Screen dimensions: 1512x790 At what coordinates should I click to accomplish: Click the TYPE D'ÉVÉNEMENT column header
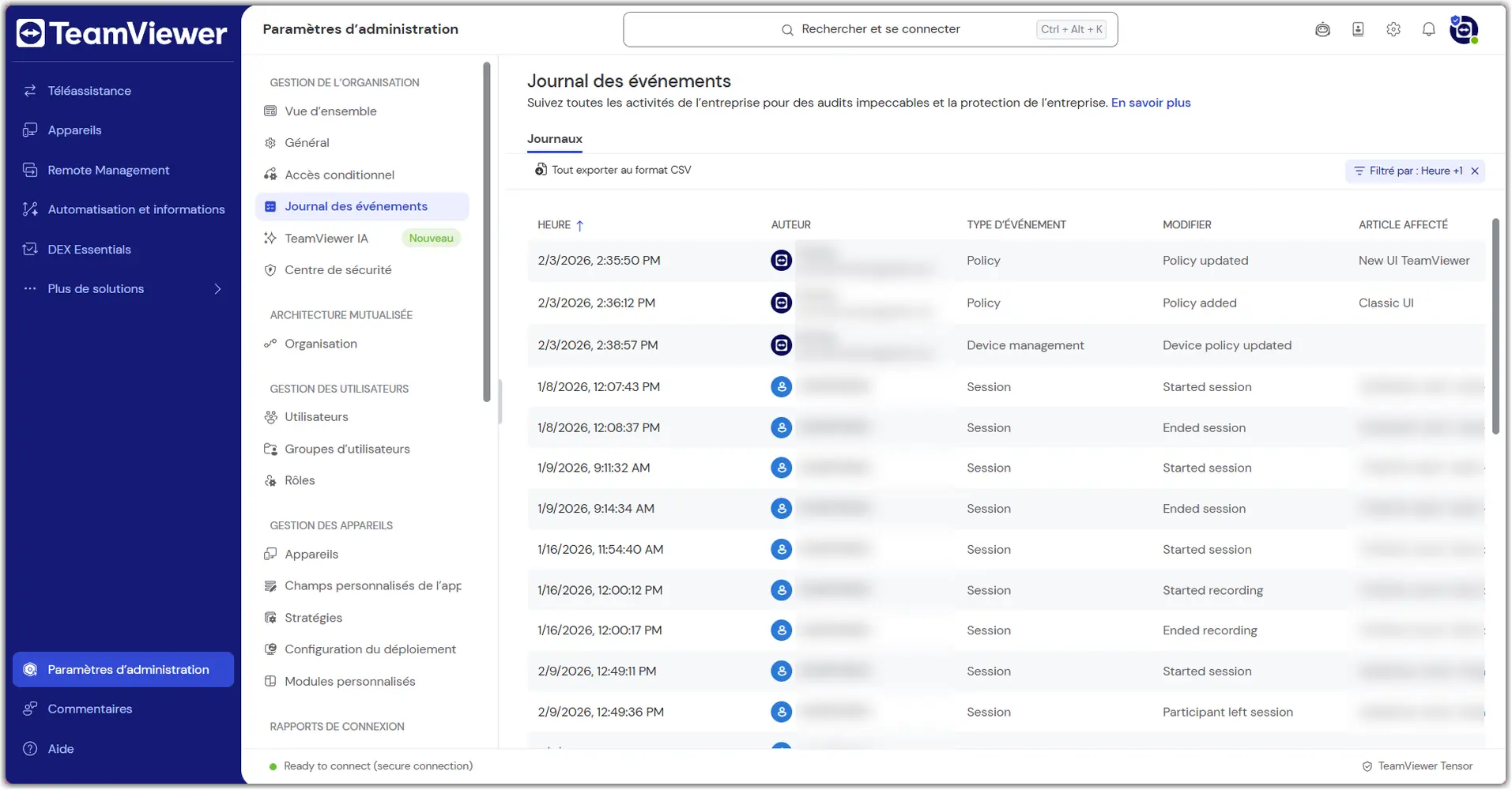(x=1016, y=225)
